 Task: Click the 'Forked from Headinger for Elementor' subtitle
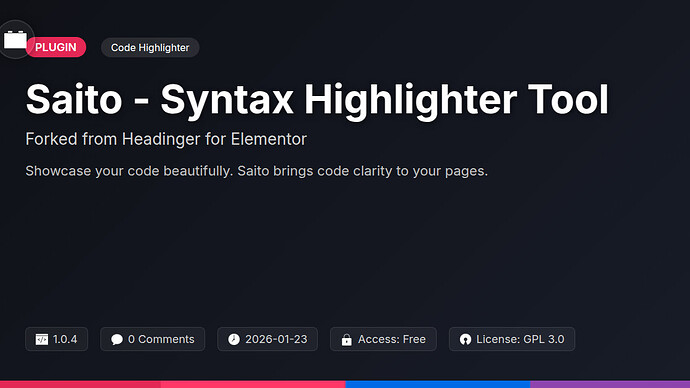166,139
